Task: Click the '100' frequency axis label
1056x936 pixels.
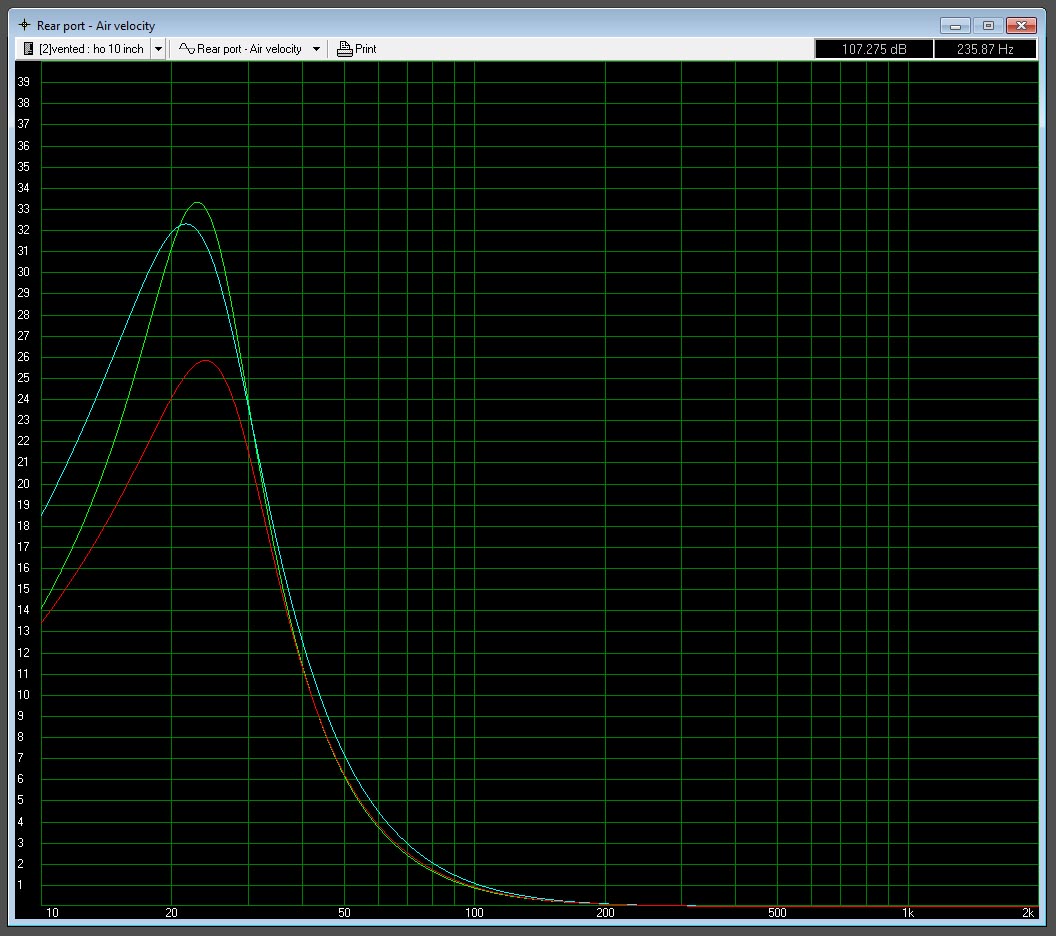Action: coord(474,912)
